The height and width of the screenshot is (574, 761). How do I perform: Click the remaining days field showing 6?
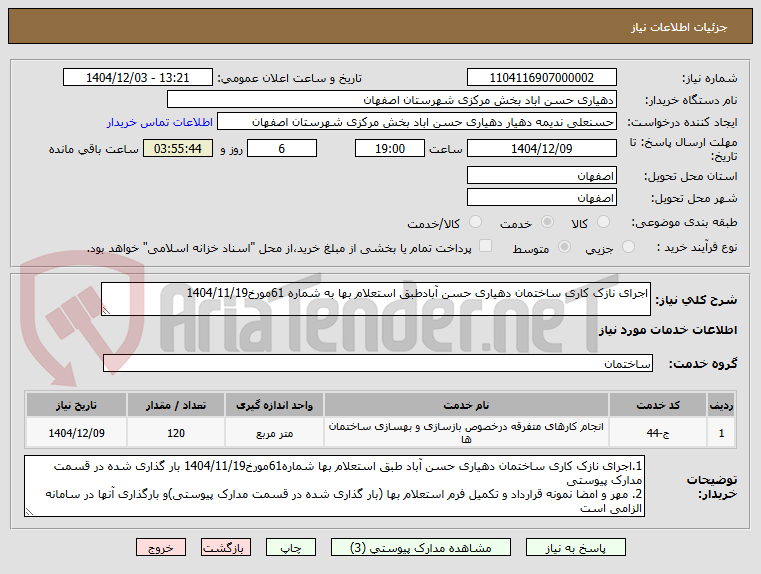[x=282, y=148]
